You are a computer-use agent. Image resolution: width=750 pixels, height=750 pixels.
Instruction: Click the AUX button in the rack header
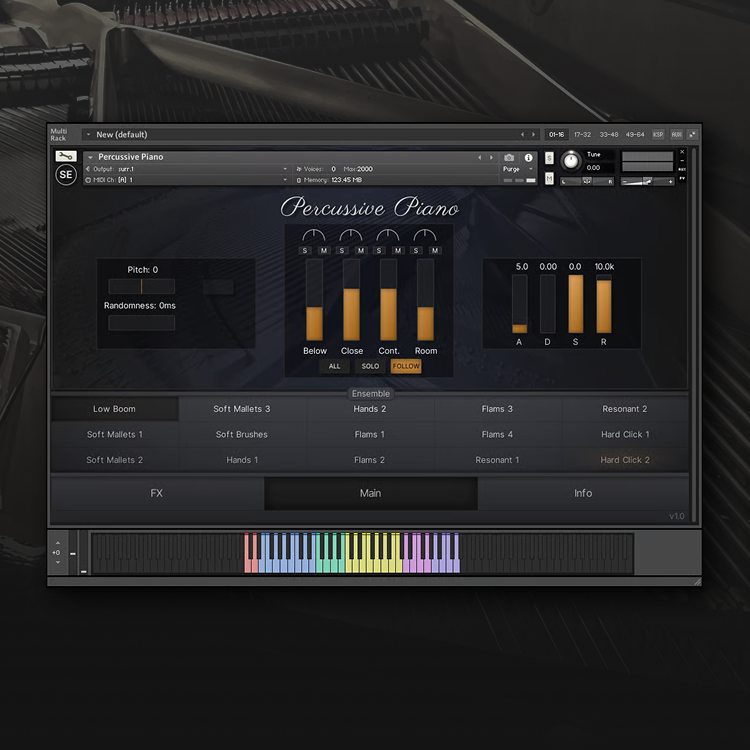point(677,134)
